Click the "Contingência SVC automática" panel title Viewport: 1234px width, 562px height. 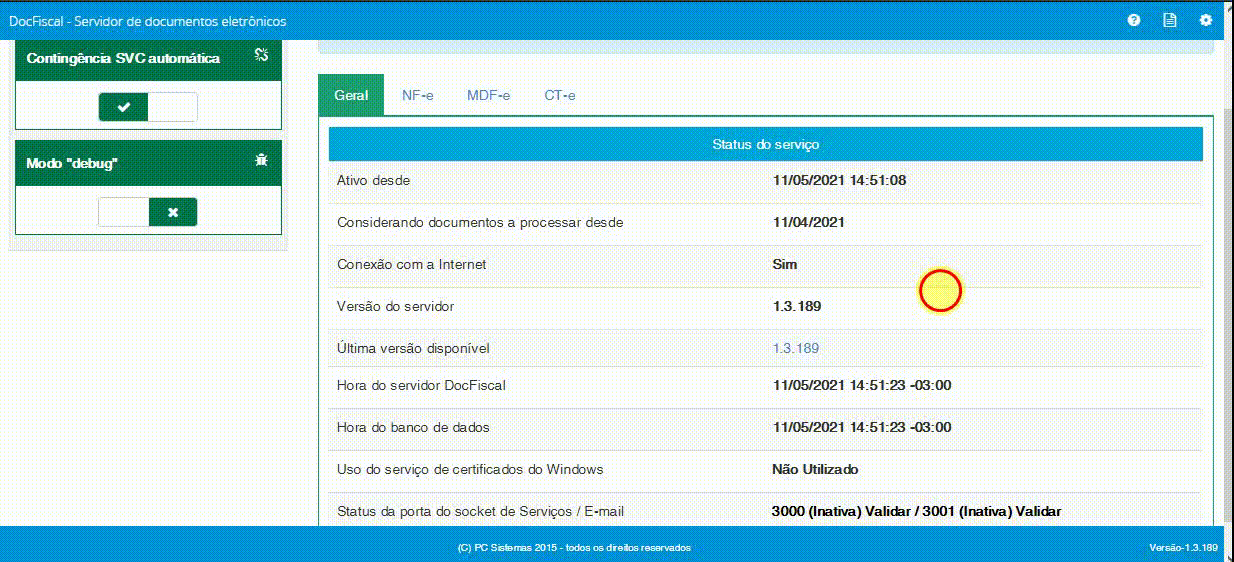[123, 58]
